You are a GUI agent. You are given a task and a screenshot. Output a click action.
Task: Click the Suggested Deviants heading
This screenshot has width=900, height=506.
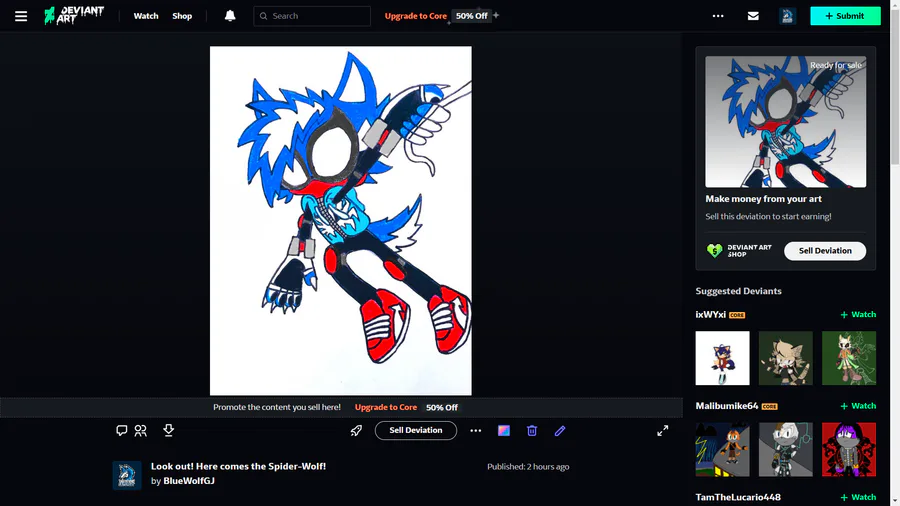pos(739,291)
